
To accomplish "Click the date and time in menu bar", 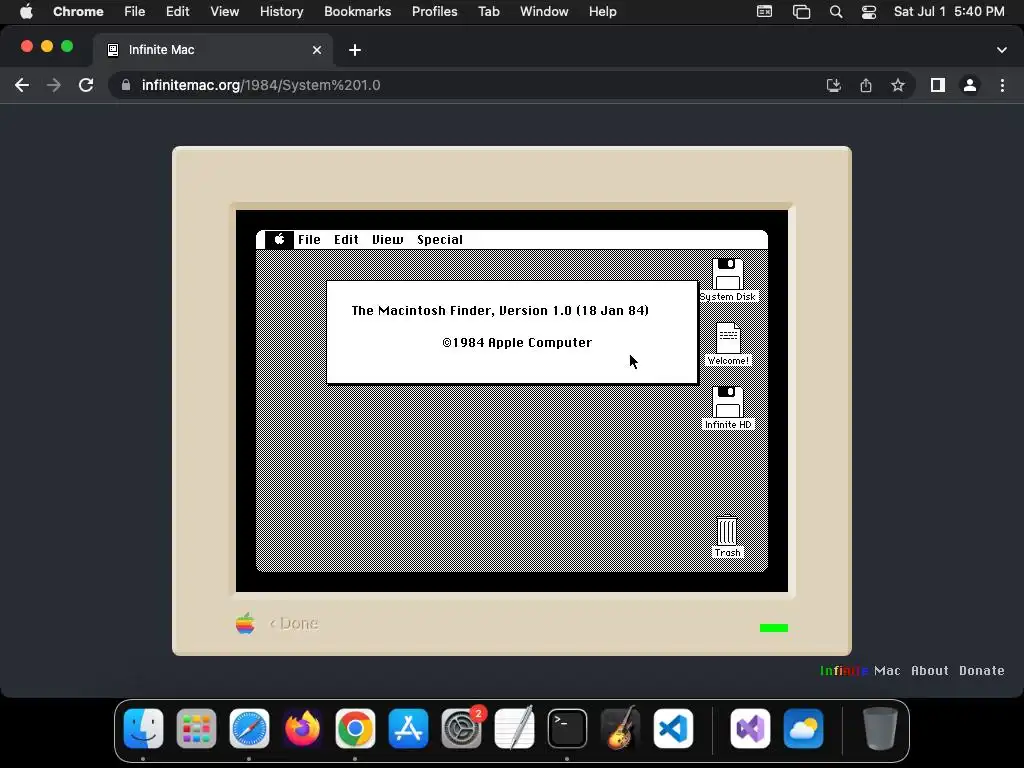I will point(949,12).
